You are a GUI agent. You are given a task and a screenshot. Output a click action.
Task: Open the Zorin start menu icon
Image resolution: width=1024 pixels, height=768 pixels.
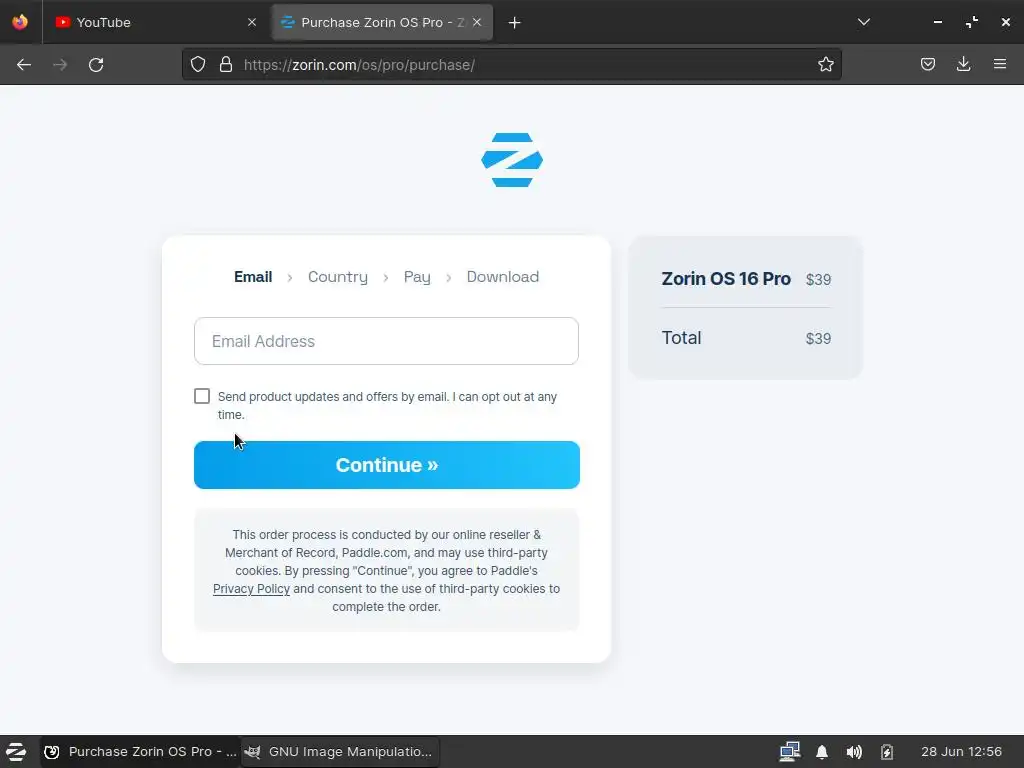point(16,752)
